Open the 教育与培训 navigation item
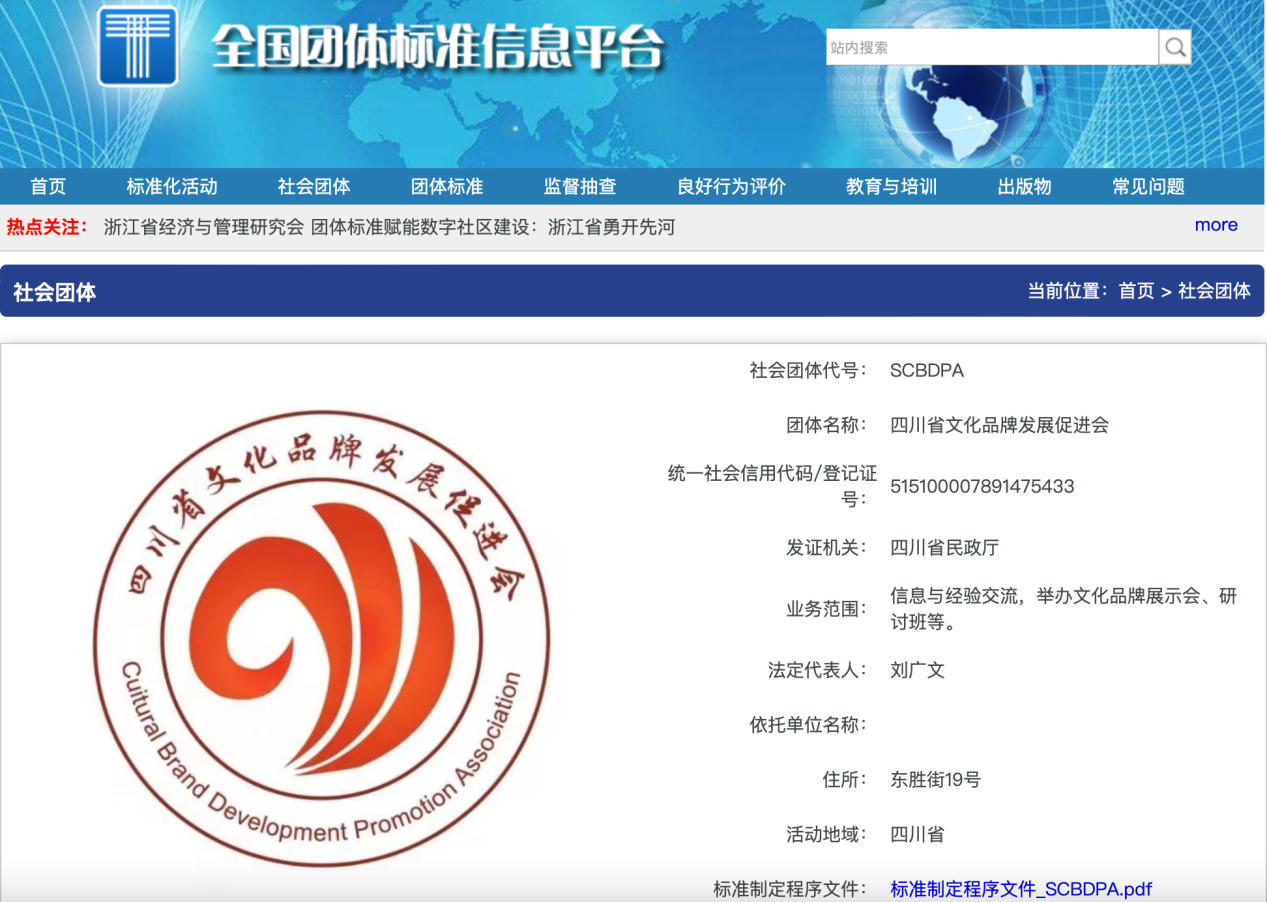Screen dimensions: 1267x902 pyautogui.click(x=891, y=187)
